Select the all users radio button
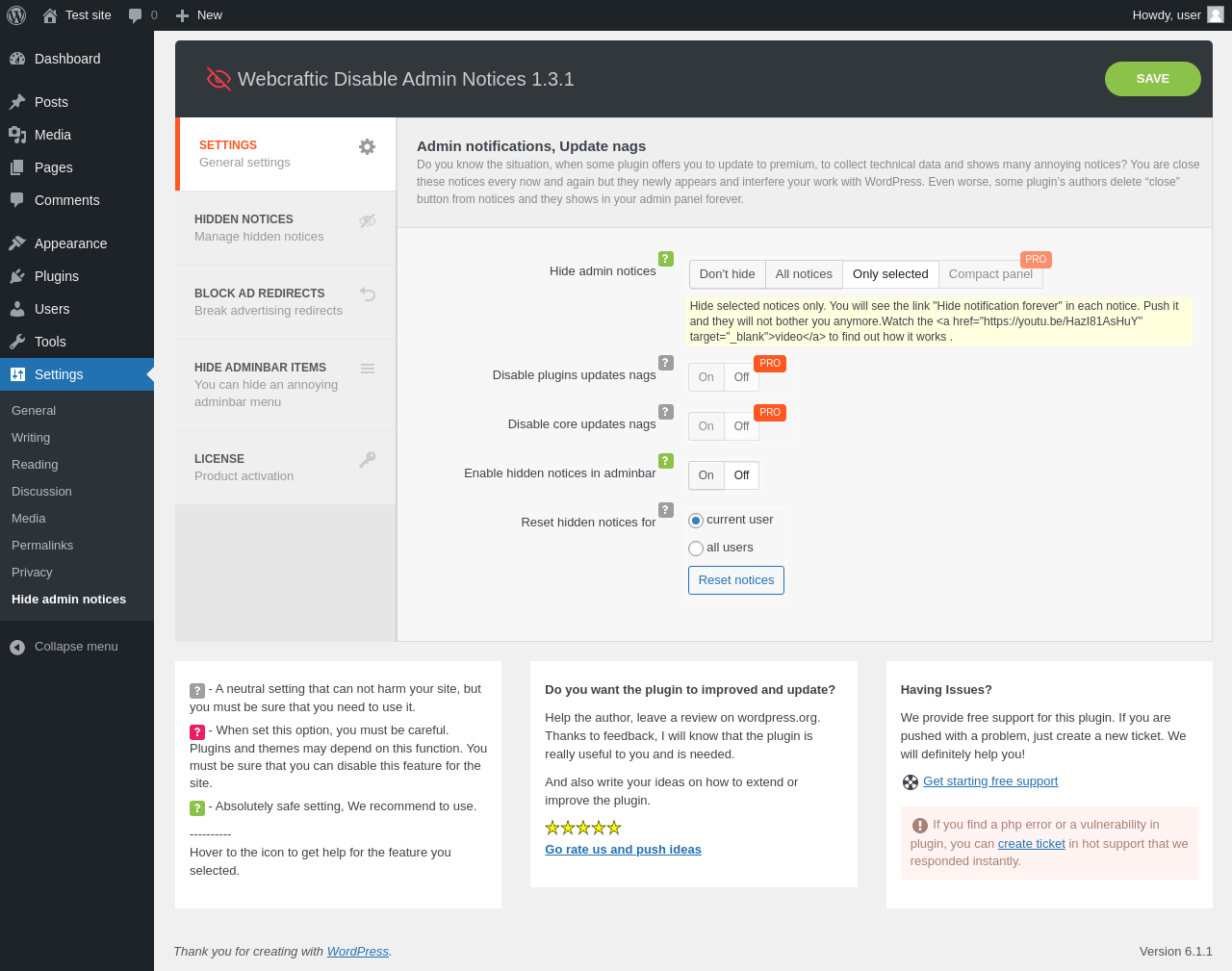This screenshot has height=971, width=1232. point(696,549)
